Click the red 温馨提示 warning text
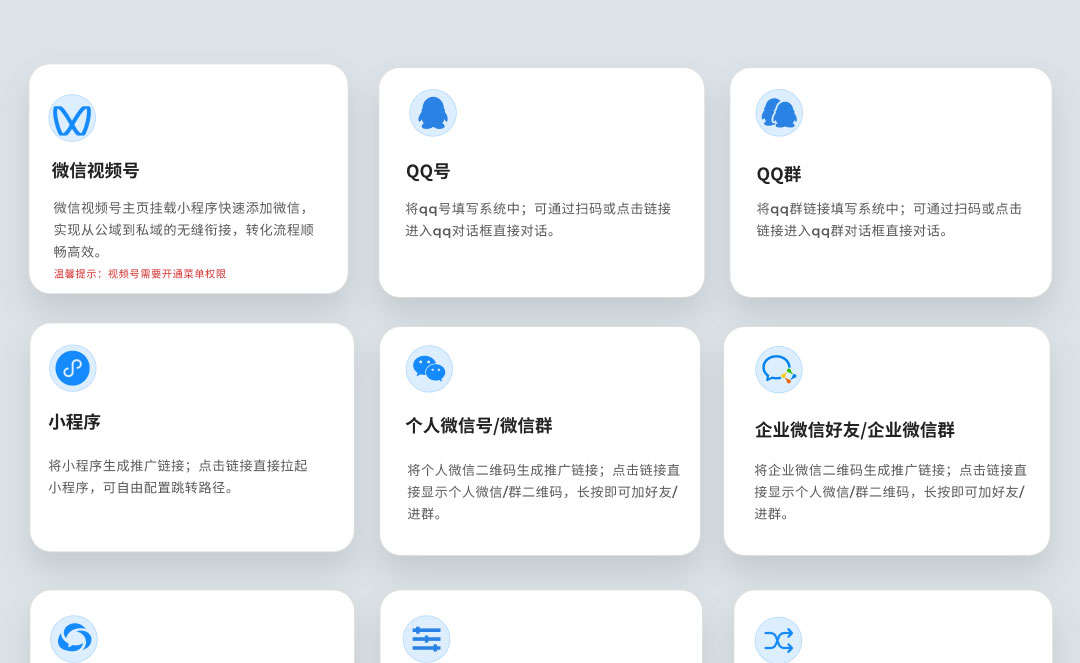 pyautogui.click(x=140, y=274)
